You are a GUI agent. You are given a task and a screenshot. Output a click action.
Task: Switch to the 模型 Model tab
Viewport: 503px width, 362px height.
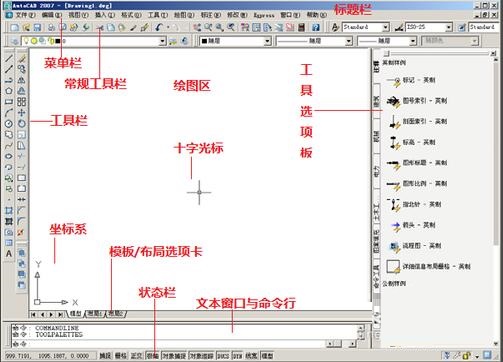[76, 314]
